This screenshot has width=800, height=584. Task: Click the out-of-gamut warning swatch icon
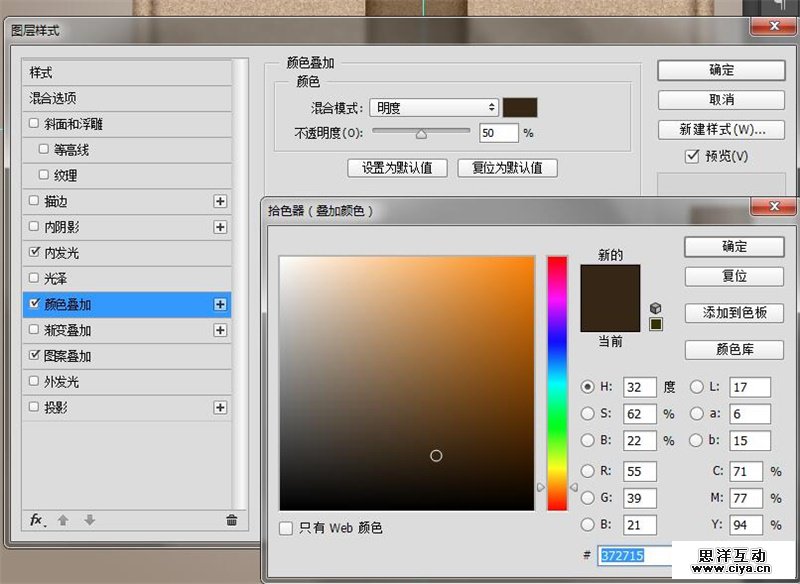coord(655,323)
